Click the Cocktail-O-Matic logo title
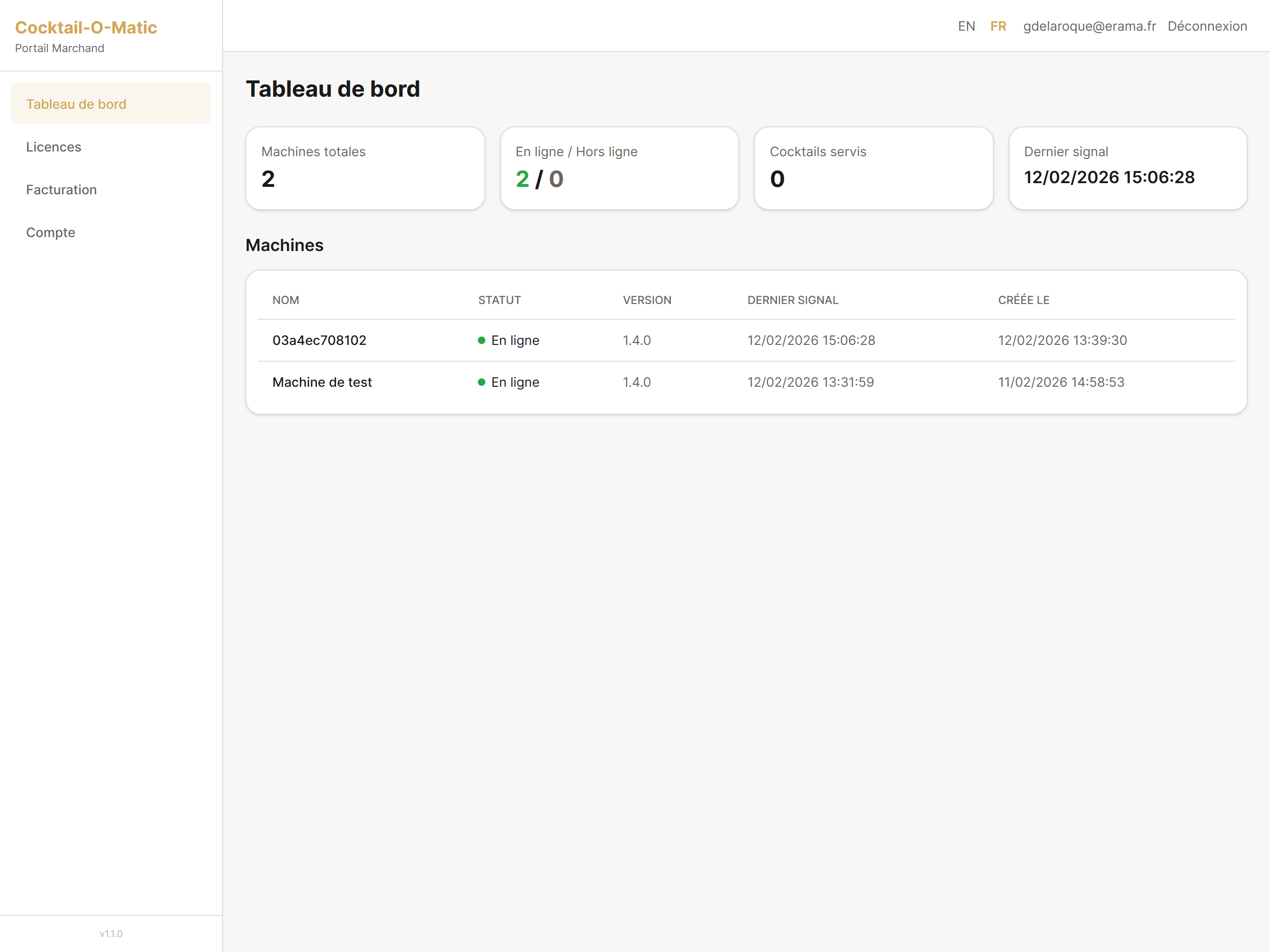The width and height of the screenshot is (1270, 952). point(86,27)
